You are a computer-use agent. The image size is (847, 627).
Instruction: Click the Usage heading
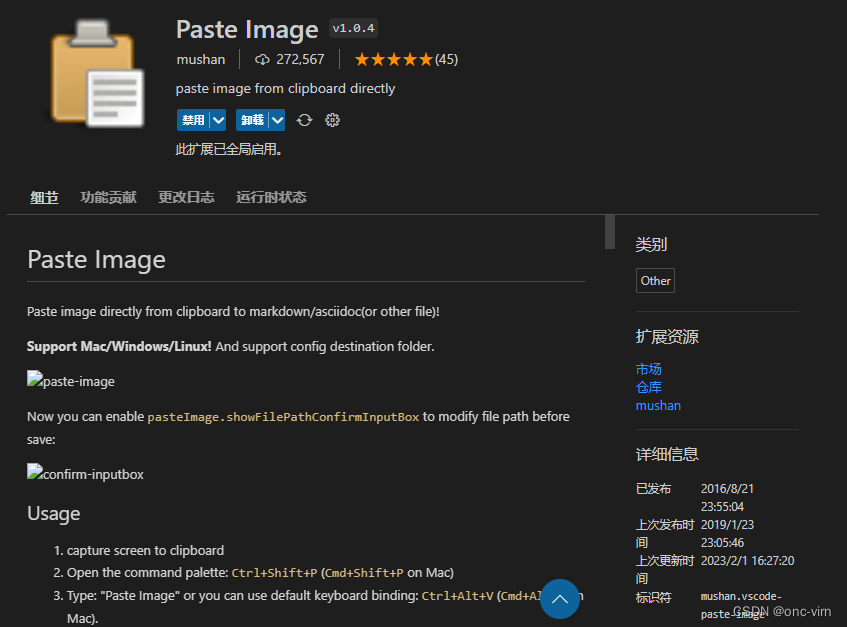pos(53,514)
